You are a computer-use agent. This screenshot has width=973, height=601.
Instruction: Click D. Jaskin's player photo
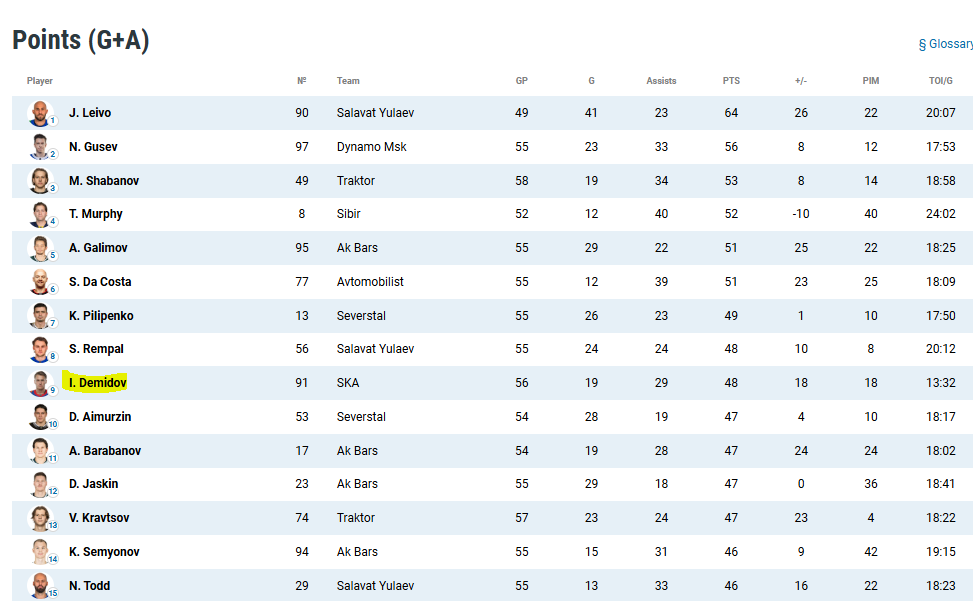(x=40, y=484)
